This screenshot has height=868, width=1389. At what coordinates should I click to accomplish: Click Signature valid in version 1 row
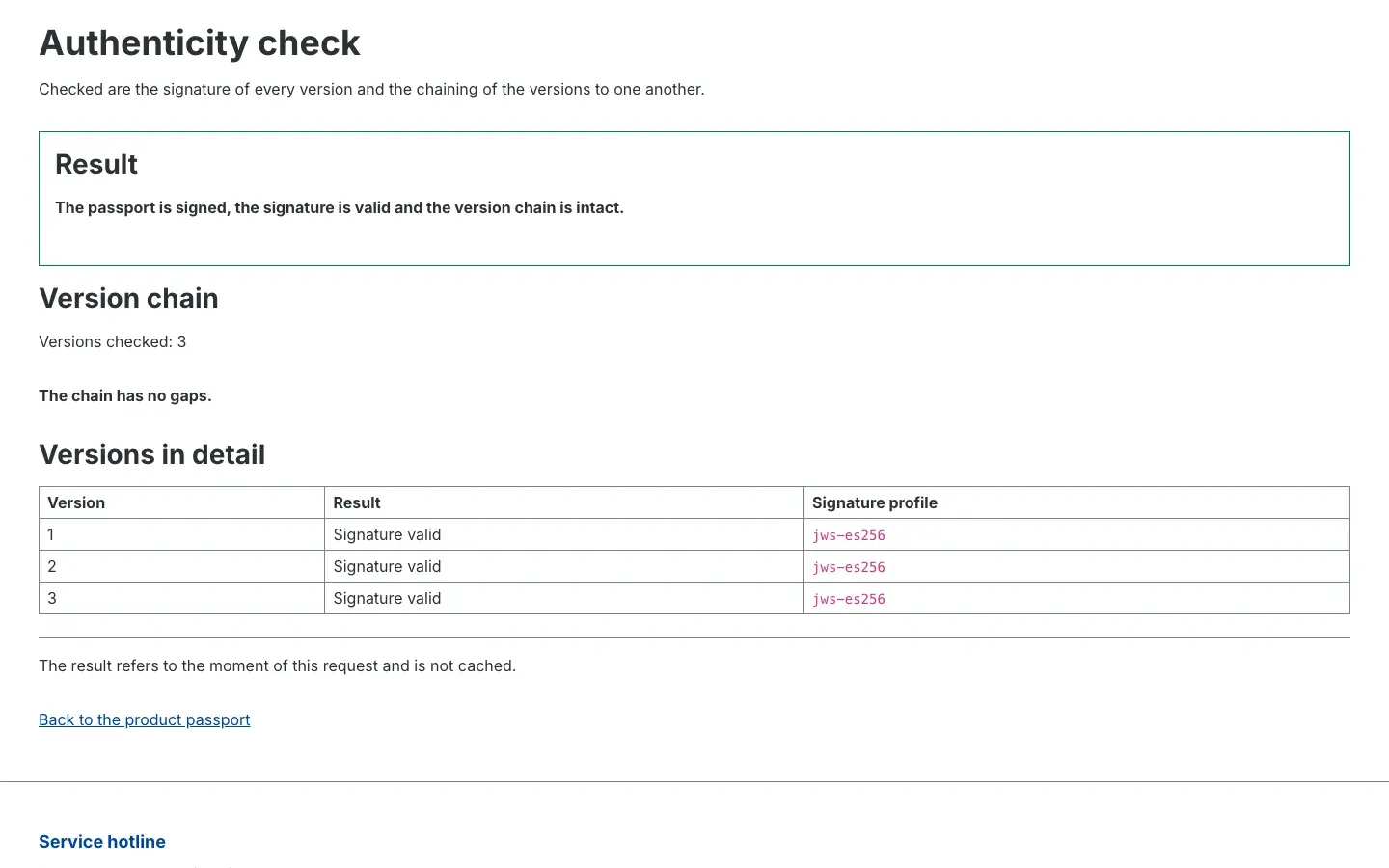point(387,534)
